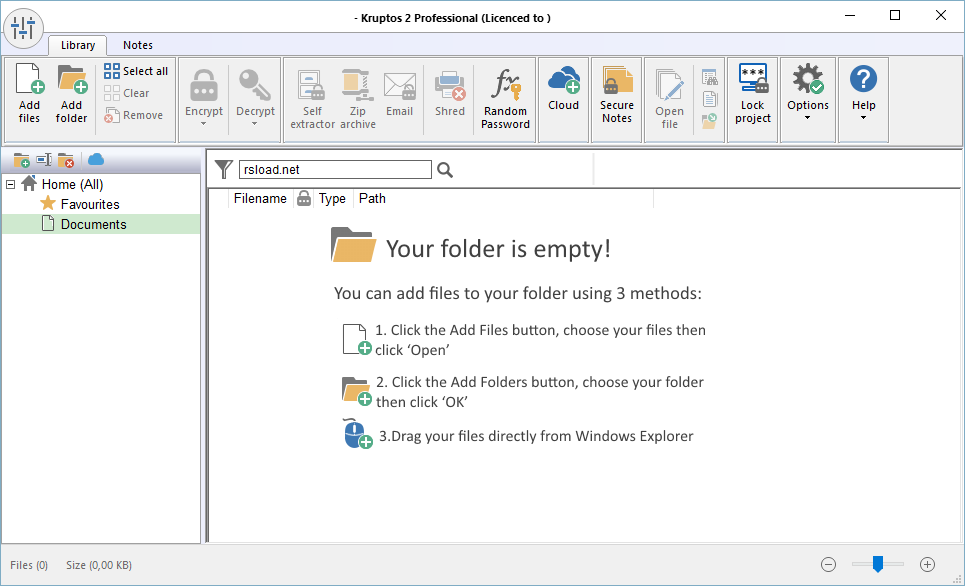Click the Files (0) status text
Image resolution: width=965 pixels, height=586 pixels.
click(x=29, y=565)
